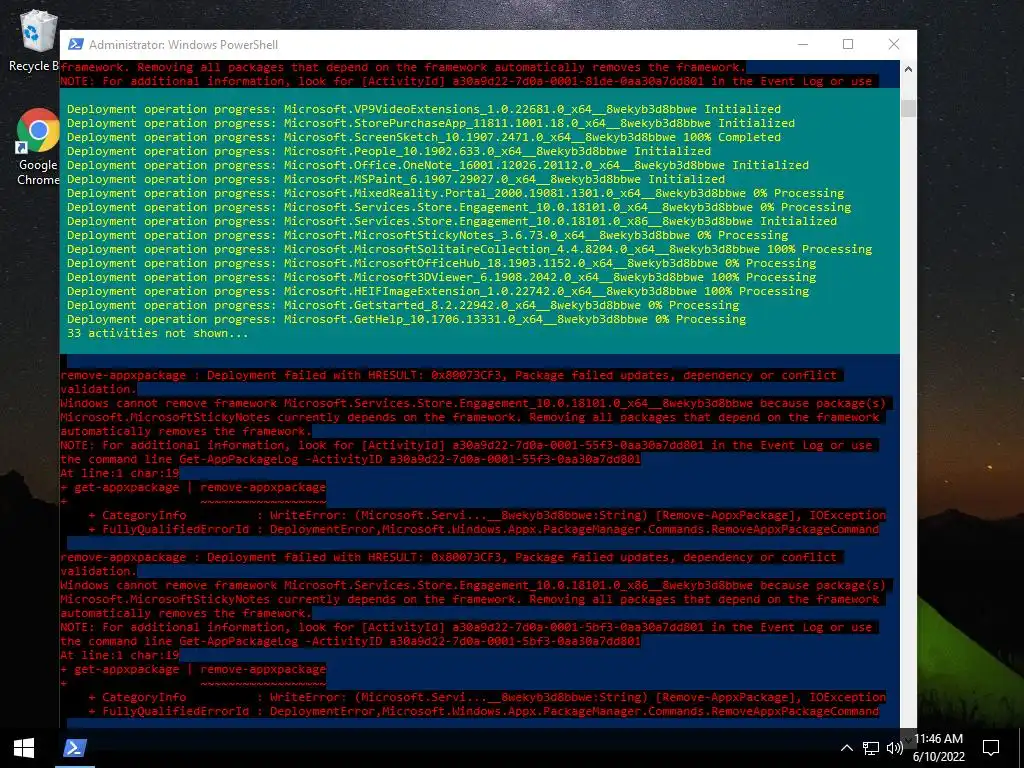Click the StorePurchaseApp deployment progress line
This screenshot has width=1024, height=768.
point(431,123)
